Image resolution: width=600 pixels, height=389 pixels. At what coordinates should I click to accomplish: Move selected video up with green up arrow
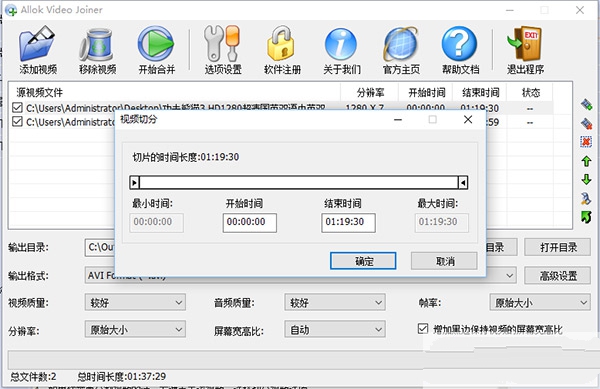(x=586, y=161)
